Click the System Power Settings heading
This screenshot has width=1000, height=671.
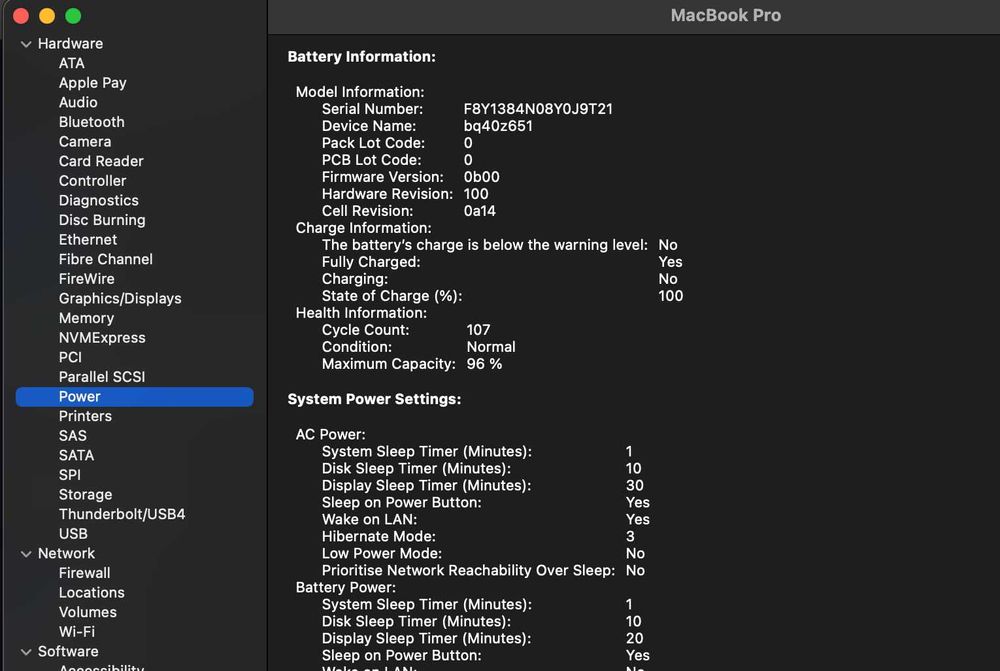(374, 399)
